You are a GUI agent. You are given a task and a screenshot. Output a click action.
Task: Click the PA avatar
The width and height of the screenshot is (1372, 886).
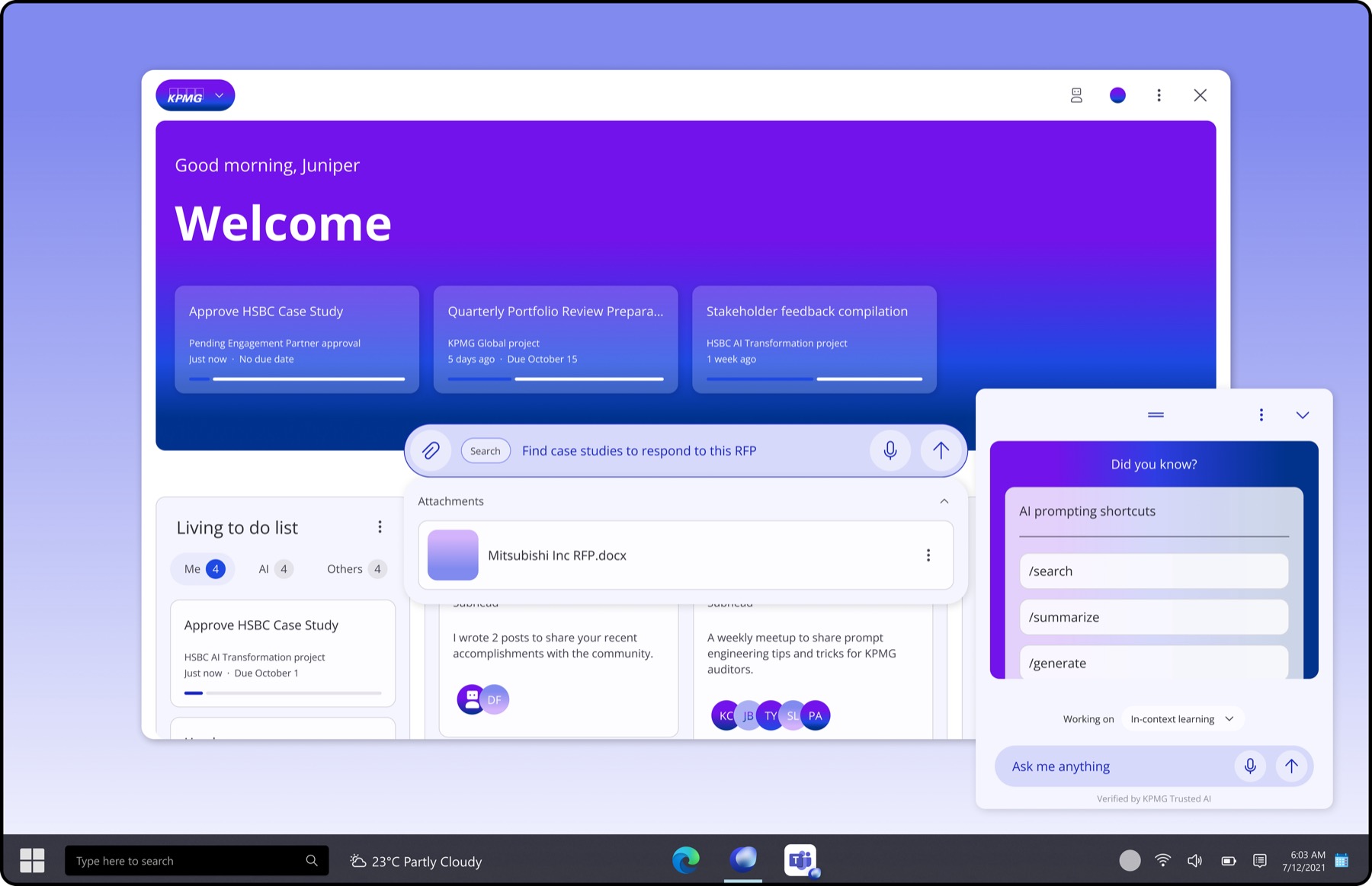816,715
